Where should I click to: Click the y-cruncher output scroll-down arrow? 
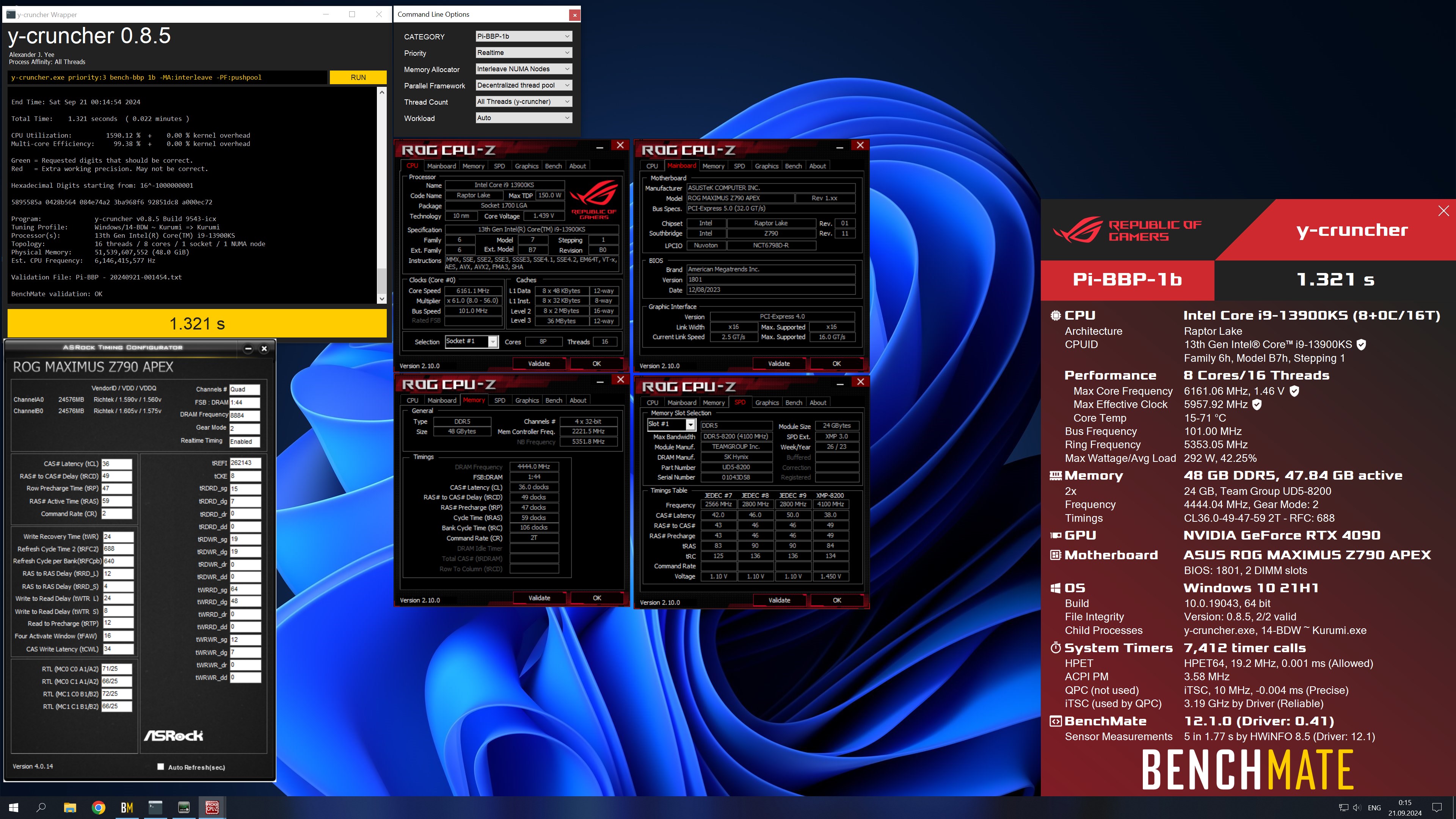click(381, 299)
